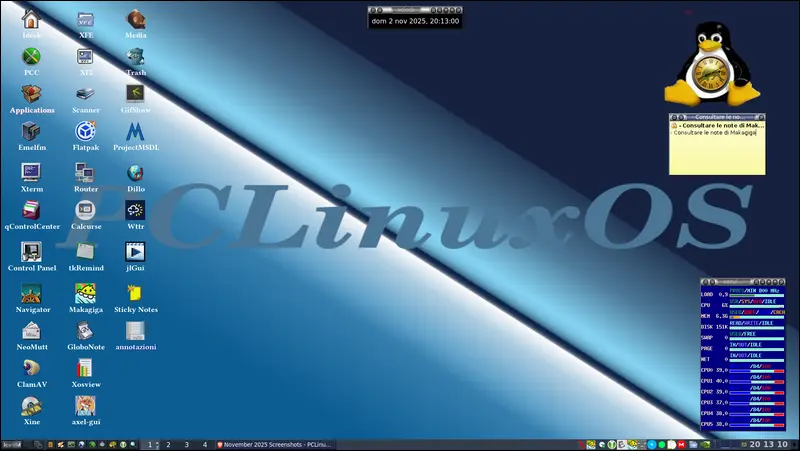Open the Media desktop icon
800x451 pixels.
tap(135, 20)
